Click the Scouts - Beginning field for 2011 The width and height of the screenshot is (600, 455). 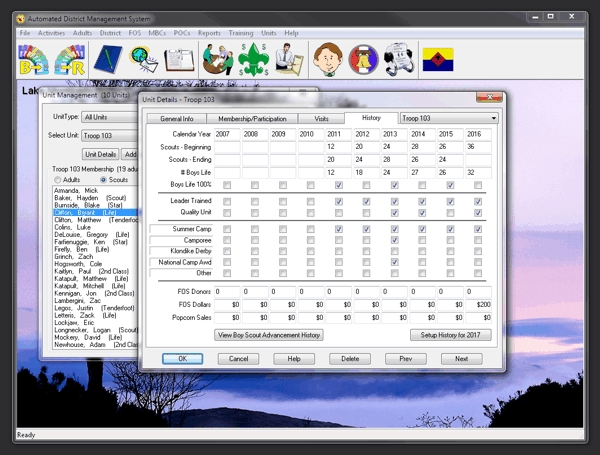coord(338,147)
